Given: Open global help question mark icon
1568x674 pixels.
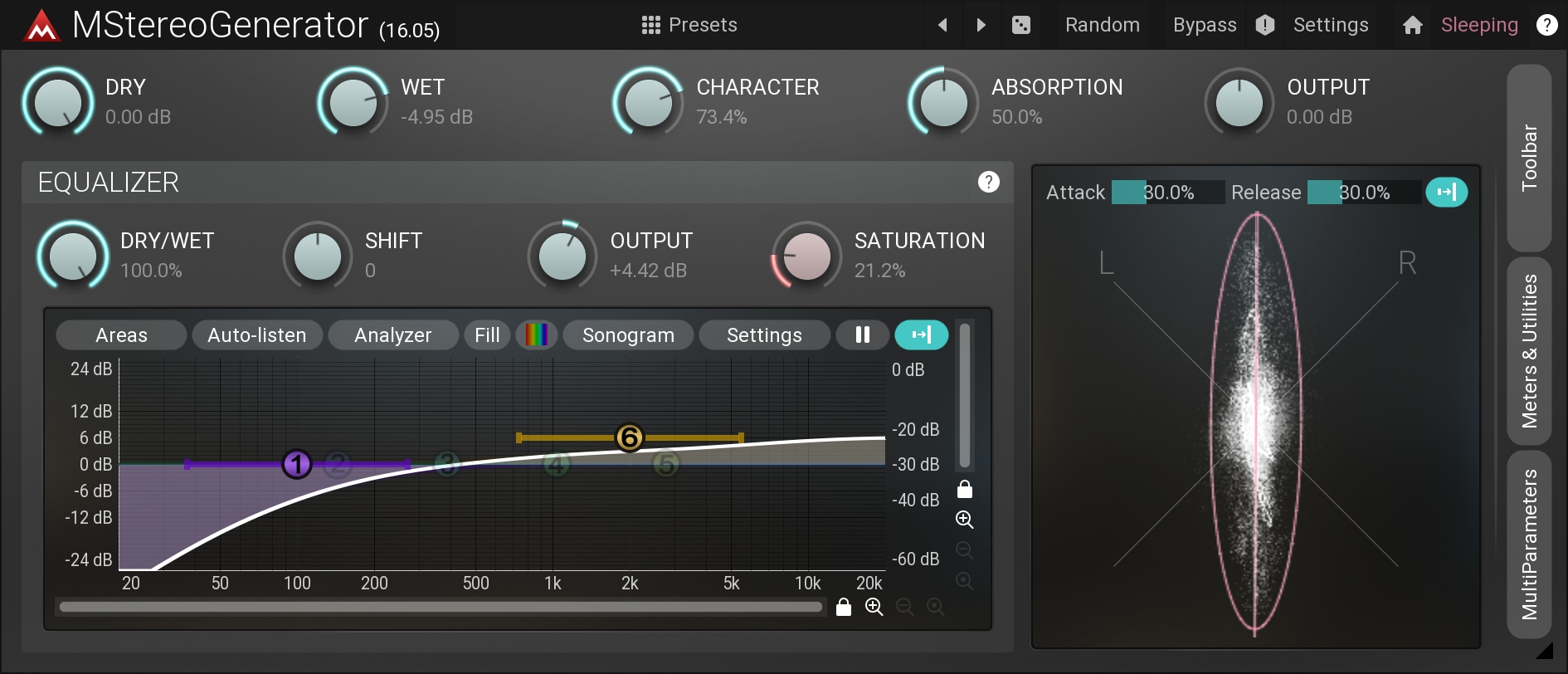Looking at the screenshot, I should click(x=1546, y=25).
